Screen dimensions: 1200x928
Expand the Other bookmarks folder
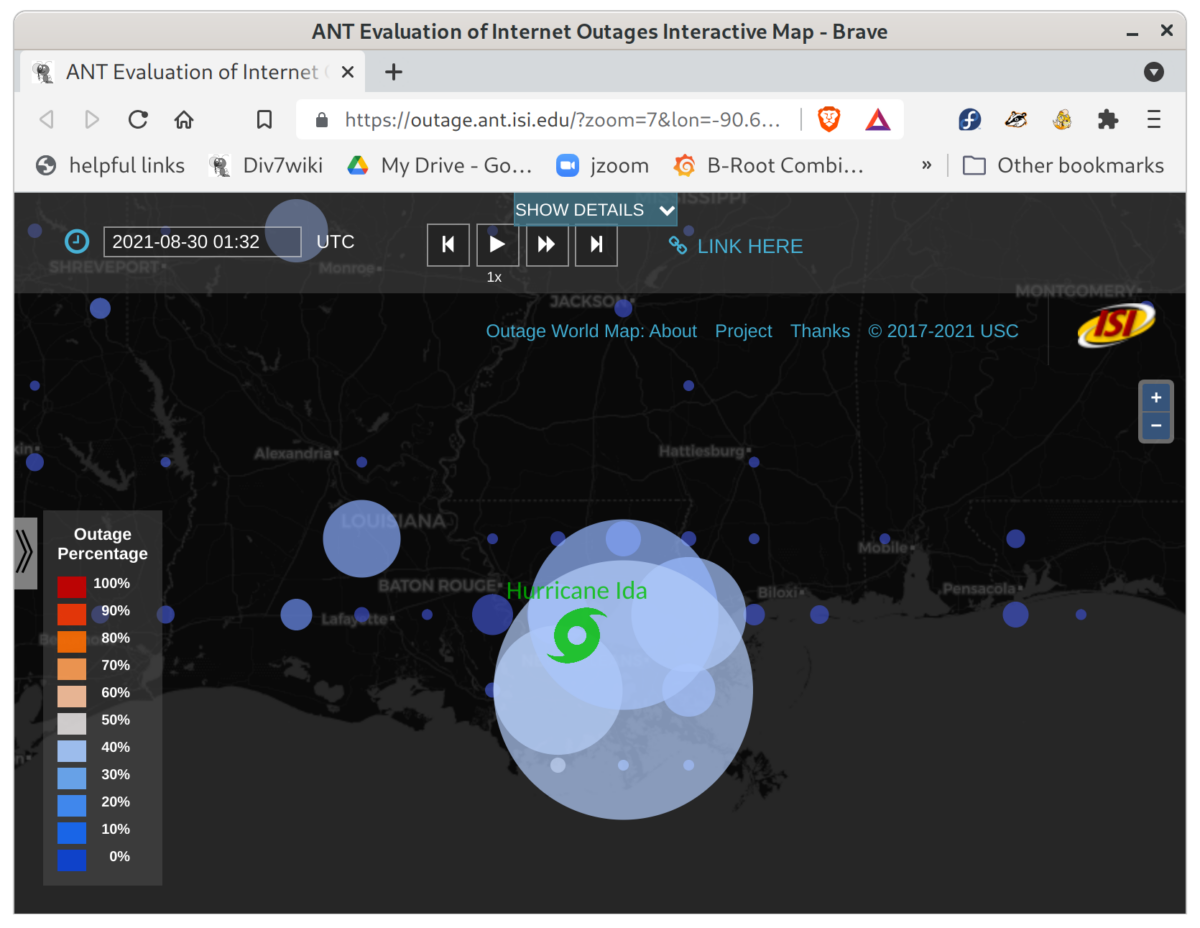[x=1062, y=165]
